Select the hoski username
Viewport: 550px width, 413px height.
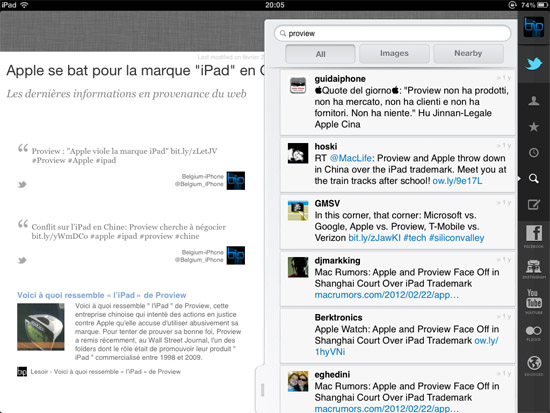[x=326, y=147]
